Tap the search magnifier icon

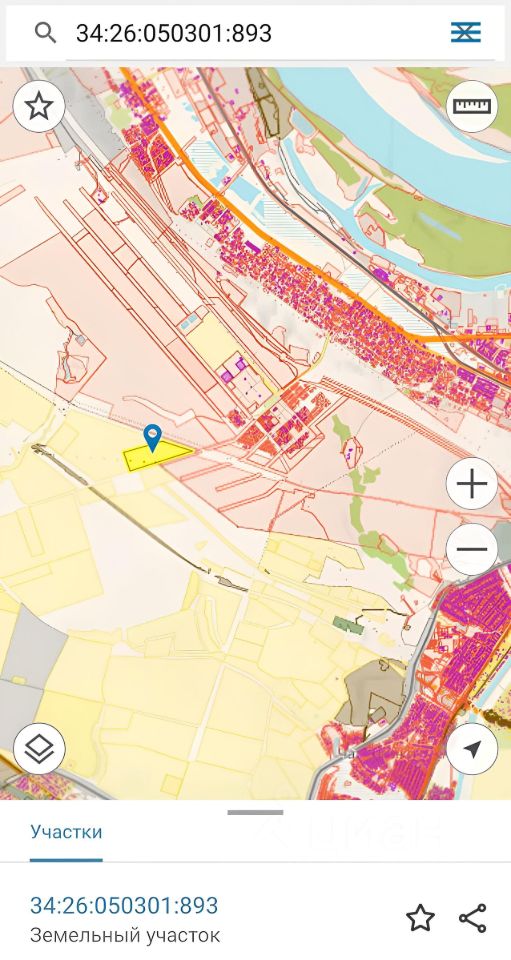pyautogui.click(x=45, y=32)
